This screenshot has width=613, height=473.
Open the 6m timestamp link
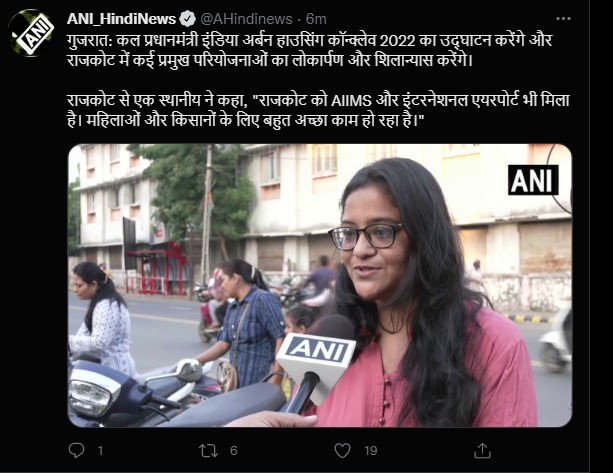(x=316, y=18)
